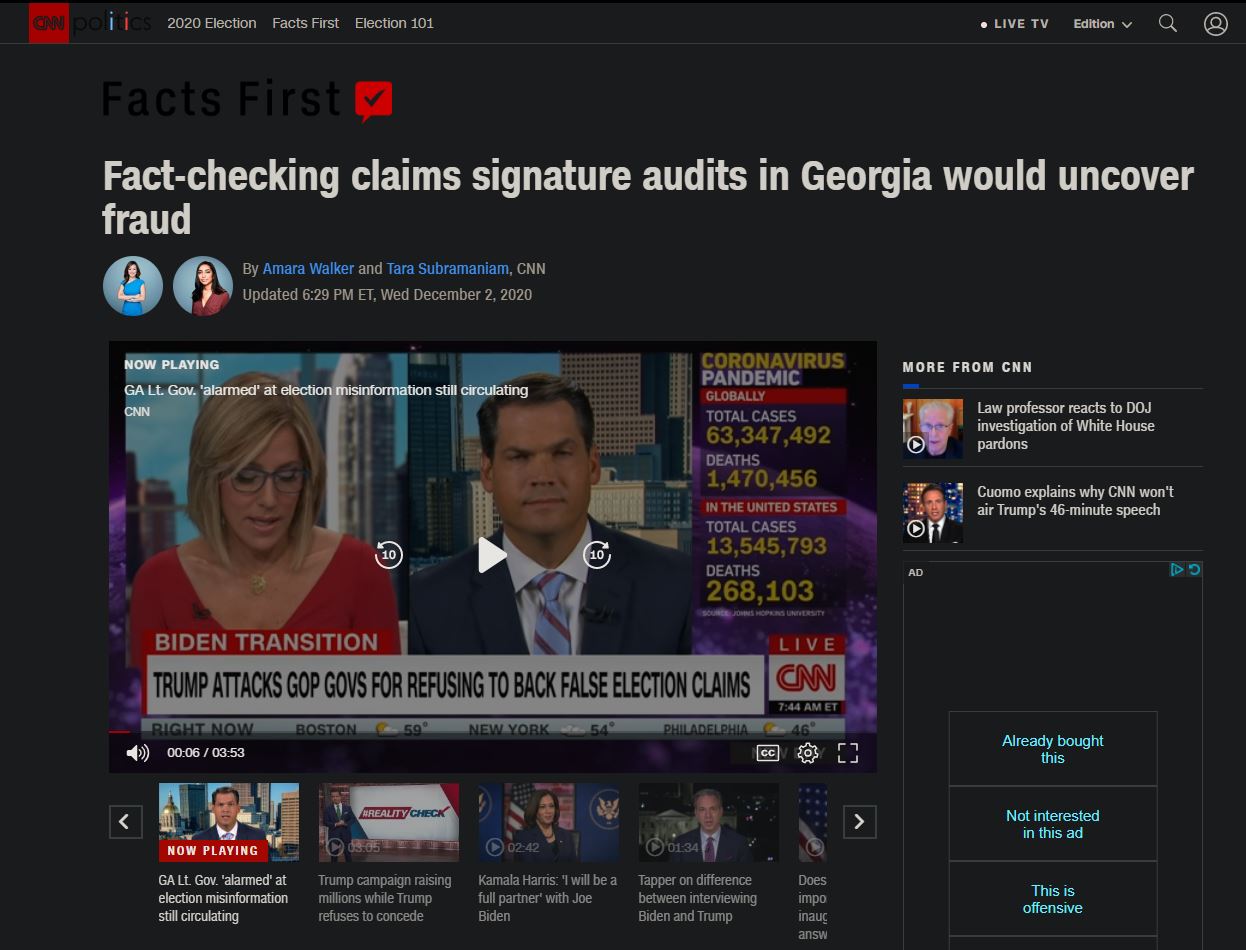Open author Amara Walker link
Image resolution: width=1246 pixels, height=950 pixels.
[308, 268]
